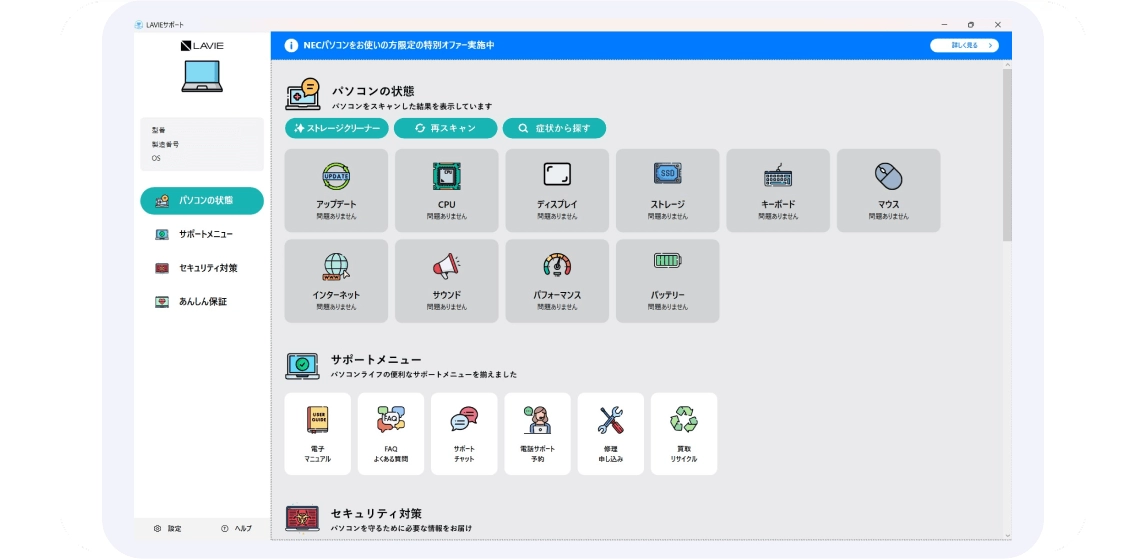
Task: Click the info icon in the blue banner
Action: pos(291,45)
